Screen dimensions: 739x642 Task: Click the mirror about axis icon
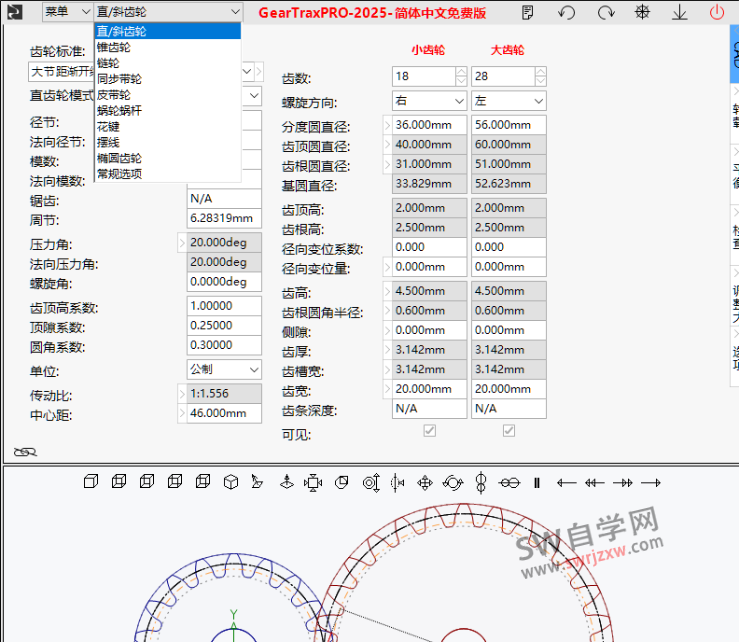coord(397,482)
